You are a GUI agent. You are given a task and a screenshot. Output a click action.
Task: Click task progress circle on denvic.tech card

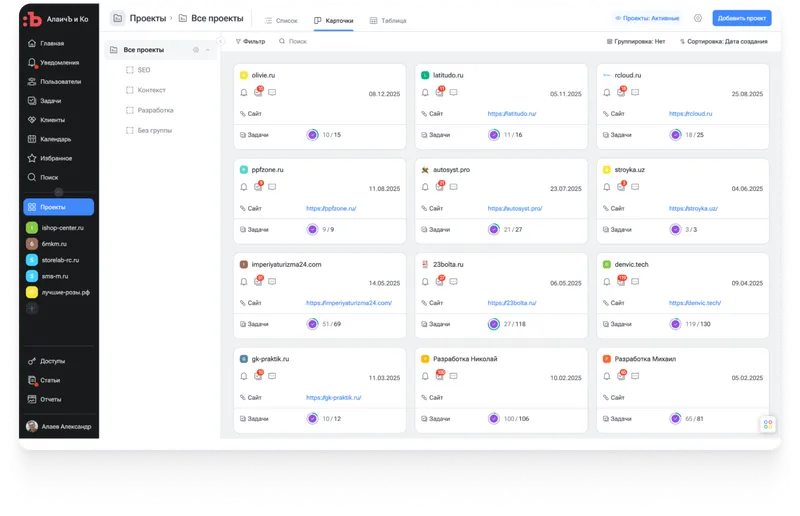click(x=675, y=324)
